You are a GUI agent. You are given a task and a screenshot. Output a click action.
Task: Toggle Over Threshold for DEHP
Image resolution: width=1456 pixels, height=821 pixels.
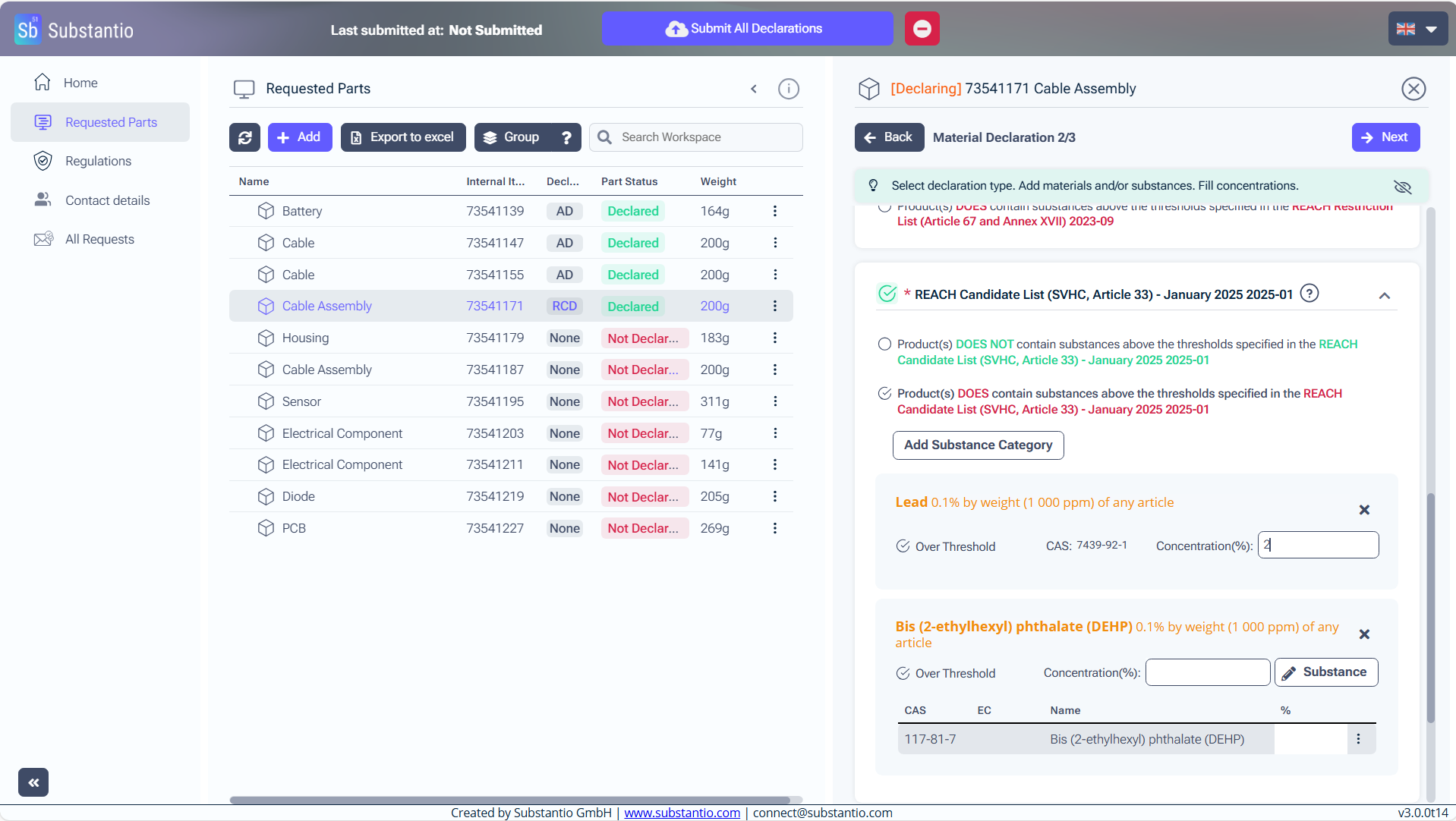pos(903,673)
